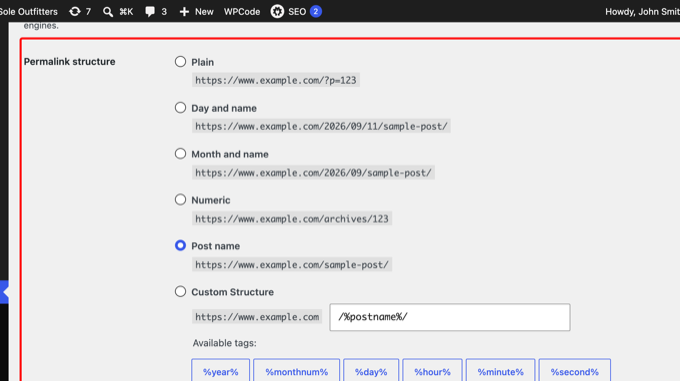Choose the Custom Structure radio button
The height and width of the screenshot is (381, 680).
pos(180,291)
